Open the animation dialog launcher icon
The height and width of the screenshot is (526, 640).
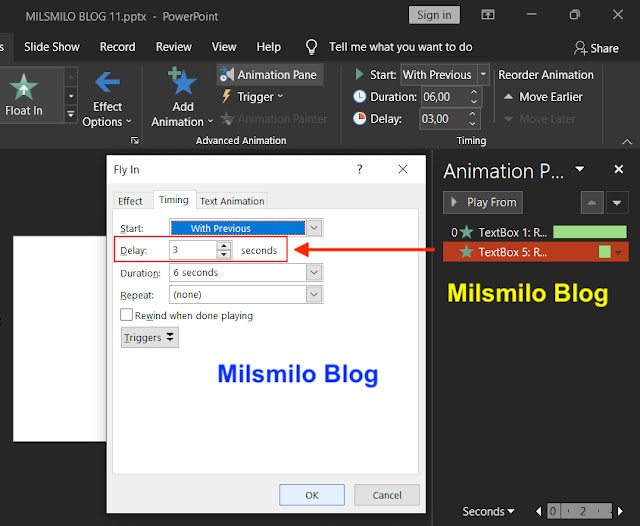tap(135, 141)
